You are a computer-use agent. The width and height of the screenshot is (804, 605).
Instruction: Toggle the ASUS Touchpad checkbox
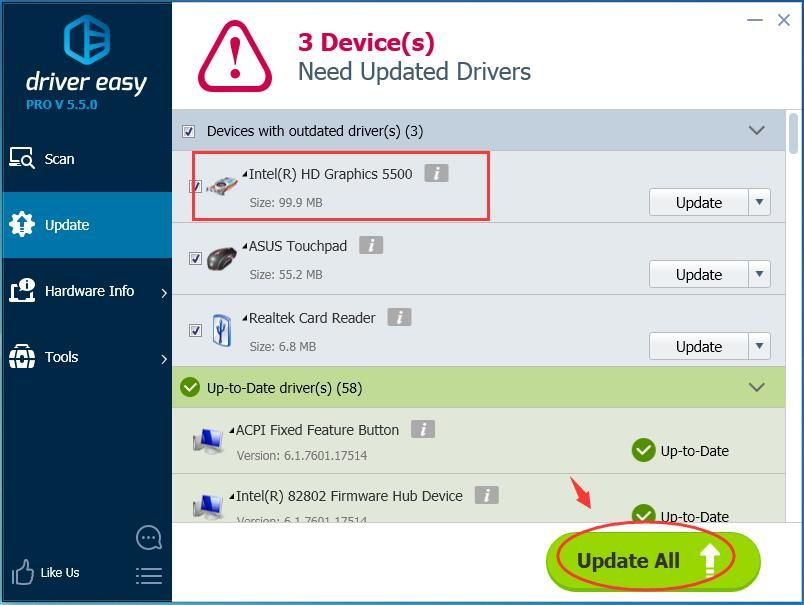[195, 259]
